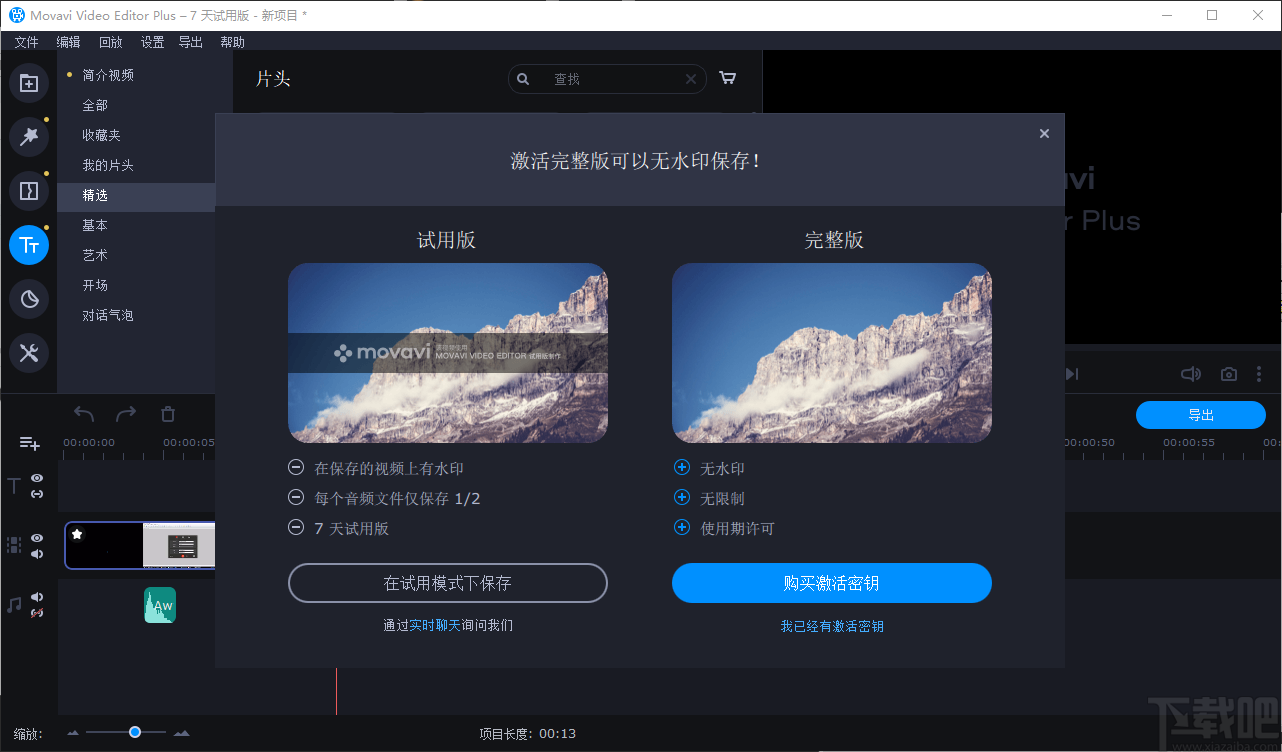Click the 购买激活密钥 button
The height and width of the screenshot is (752, 1282).
(x=832, y=583)
